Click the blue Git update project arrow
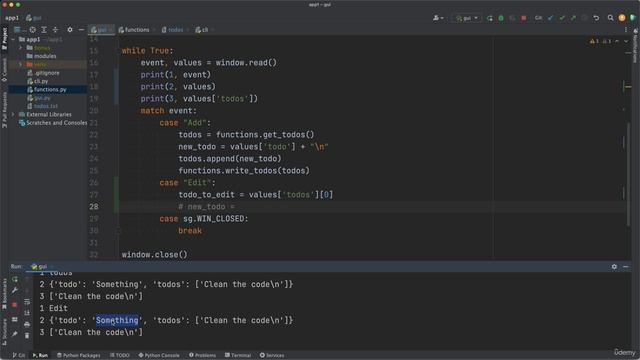This screenshot has width=640, height=360. pos(551,18)
